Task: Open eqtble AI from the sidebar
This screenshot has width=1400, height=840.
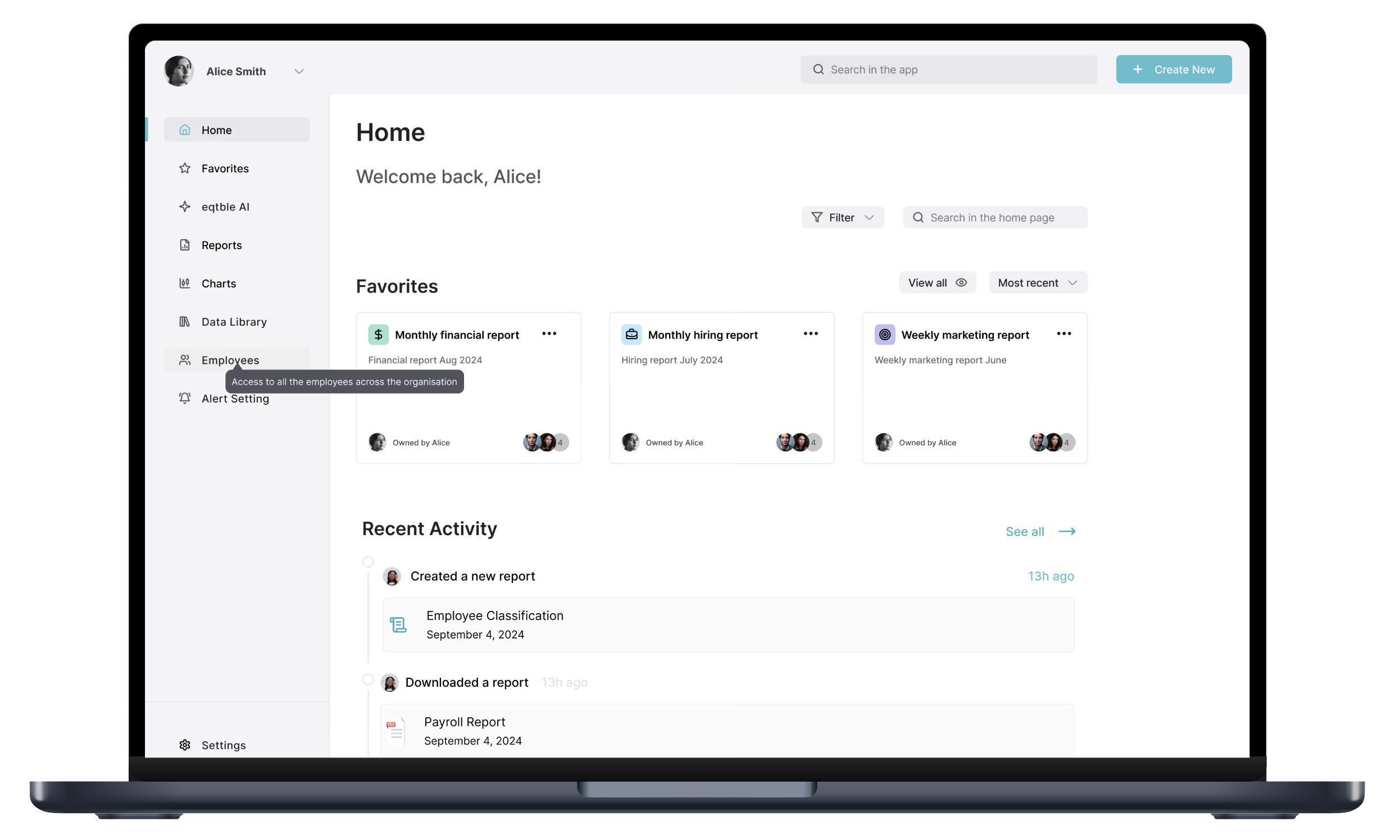Action: (225, 207)
